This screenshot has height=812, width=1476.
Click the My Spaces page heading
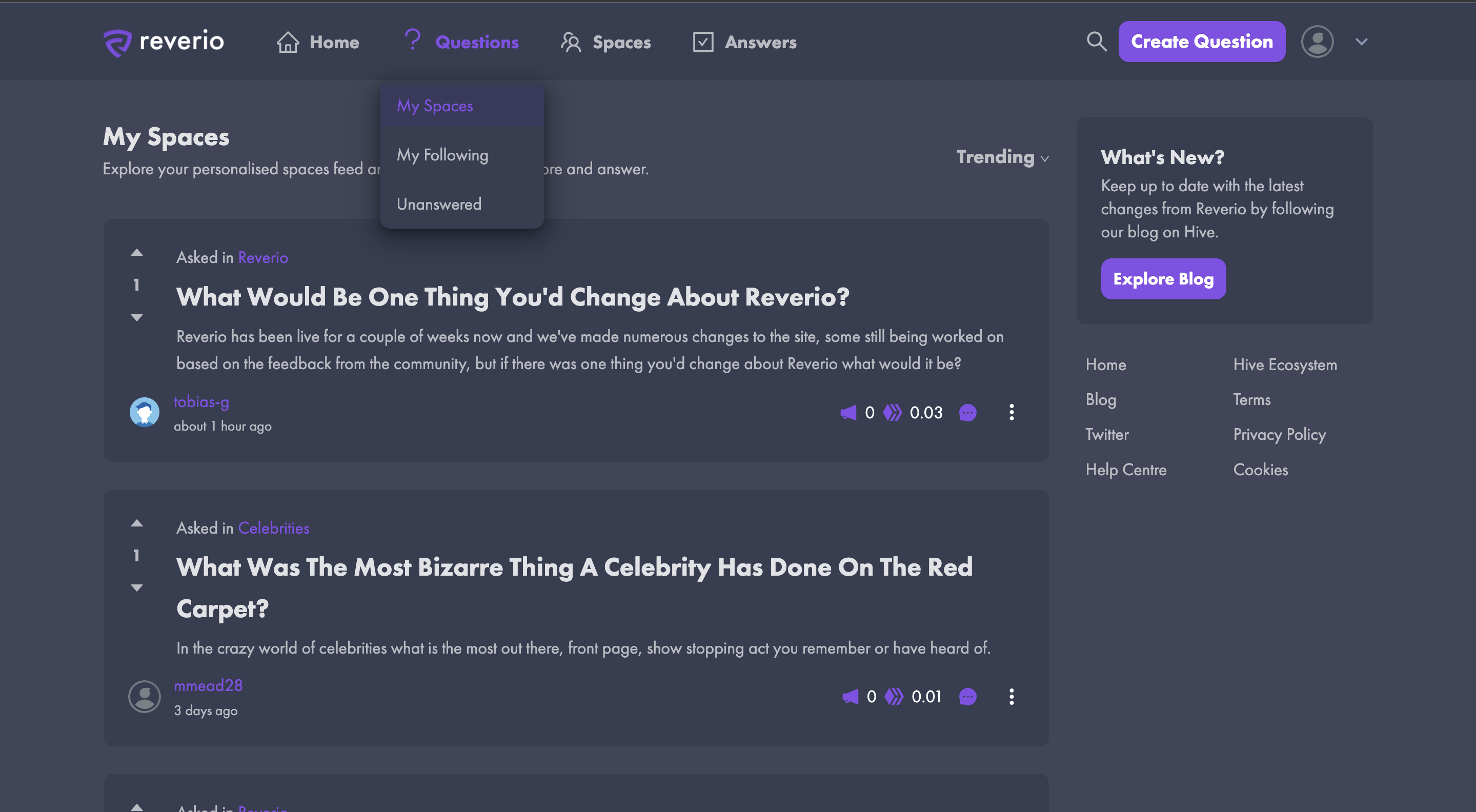coord(166,137)
